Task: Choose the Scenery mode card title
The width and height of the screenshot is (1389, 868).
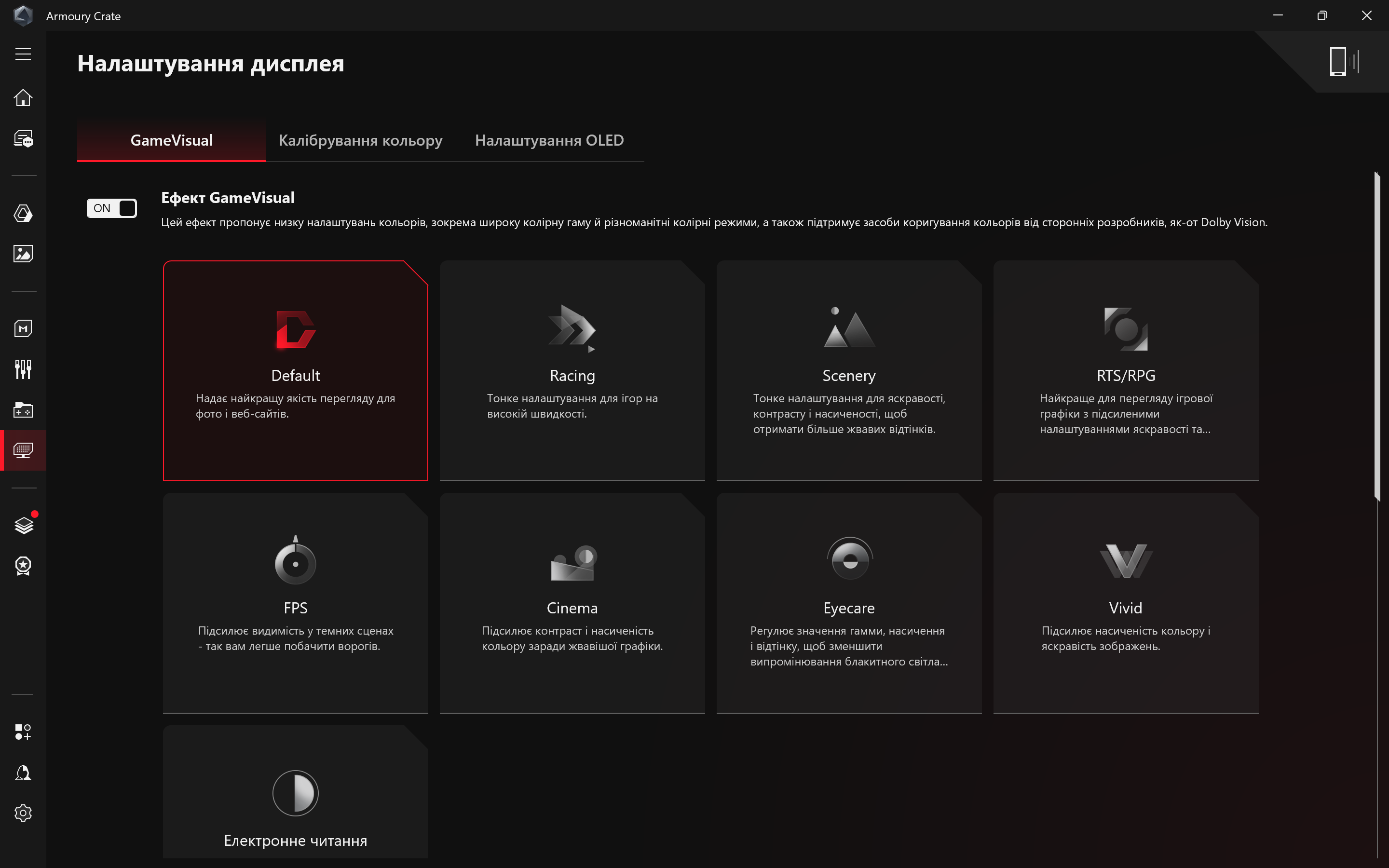Action: click(849, 376)
